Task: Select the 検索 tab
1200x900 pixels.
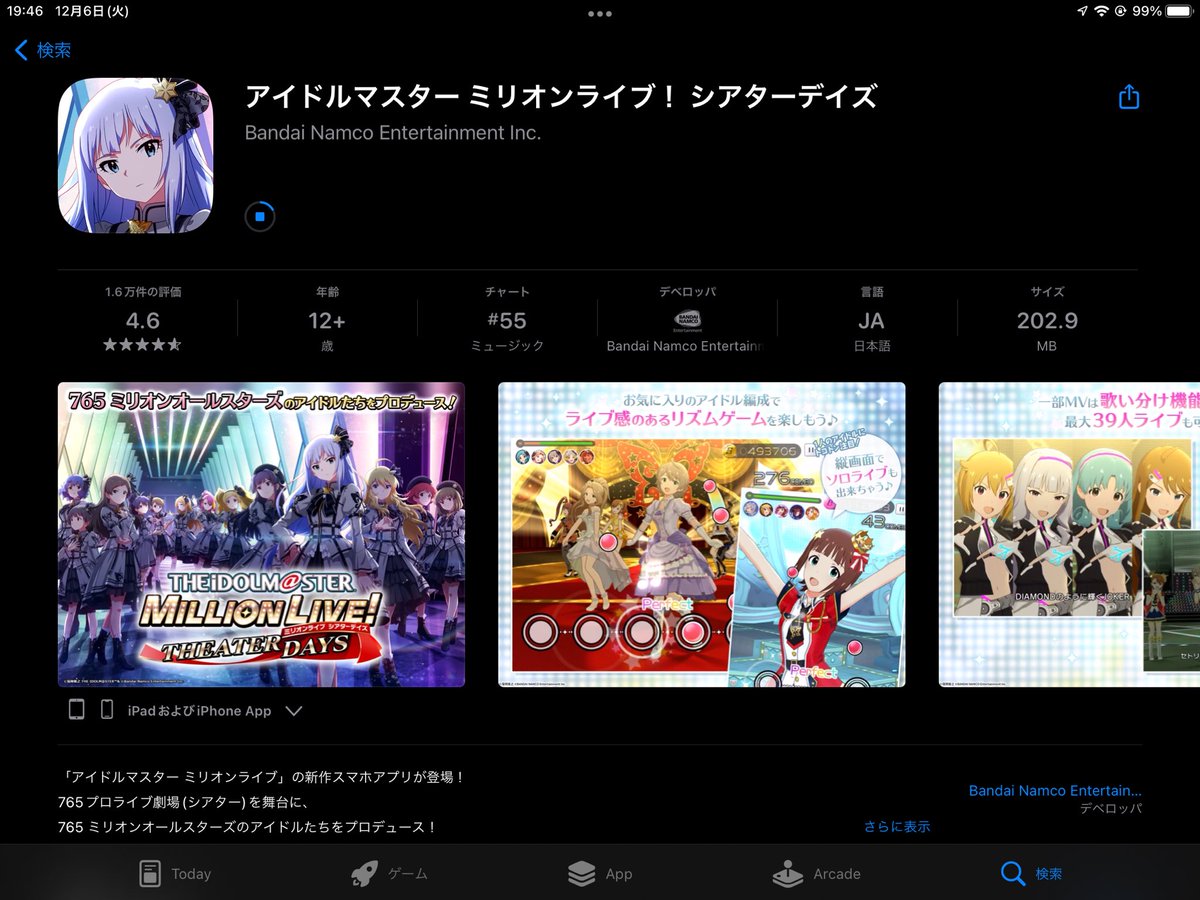Action: (x=1031, y=873)
